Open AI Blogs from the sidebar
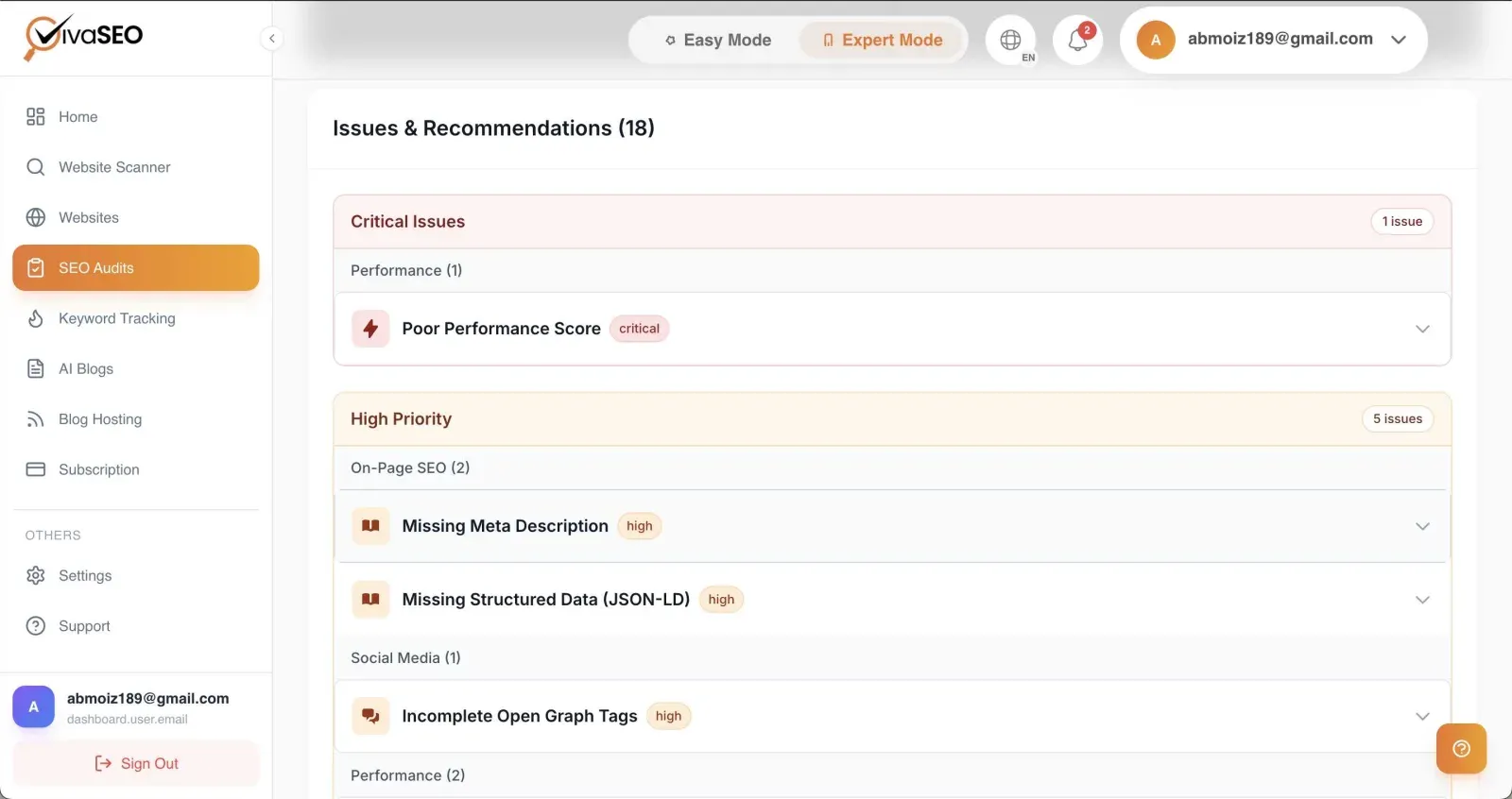 tap(135, 368)
